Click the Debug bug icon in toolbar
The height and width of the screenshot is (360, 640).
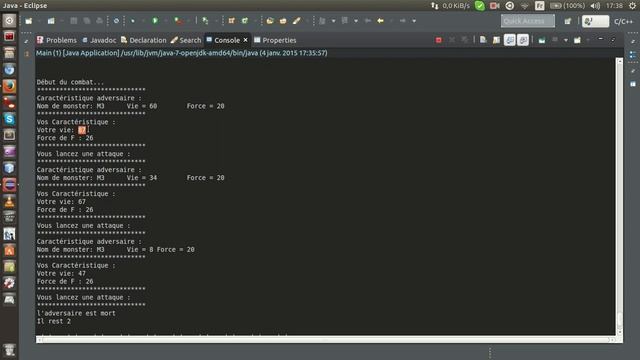pos(133,20)
